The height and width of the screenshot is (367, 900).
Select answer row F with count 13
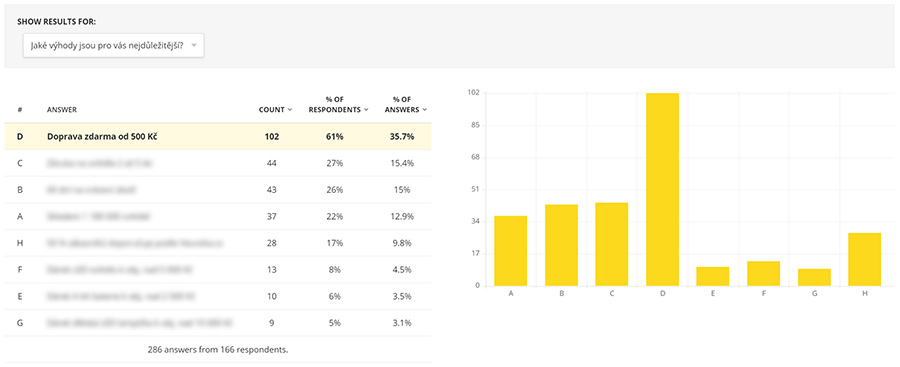pos(218,269)
